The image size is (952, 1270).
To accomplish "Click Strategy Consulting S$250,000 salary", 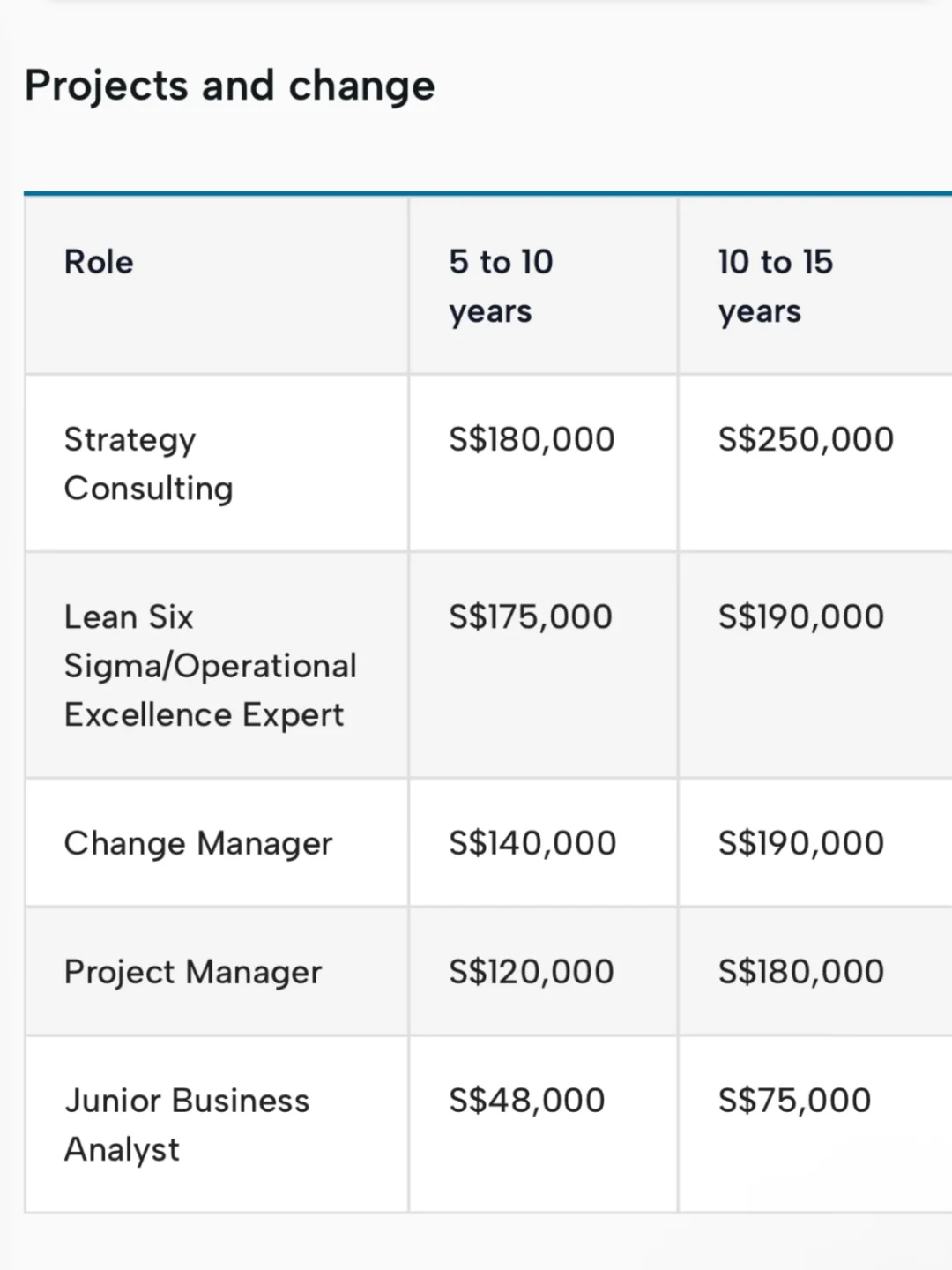I will [806, 439].
